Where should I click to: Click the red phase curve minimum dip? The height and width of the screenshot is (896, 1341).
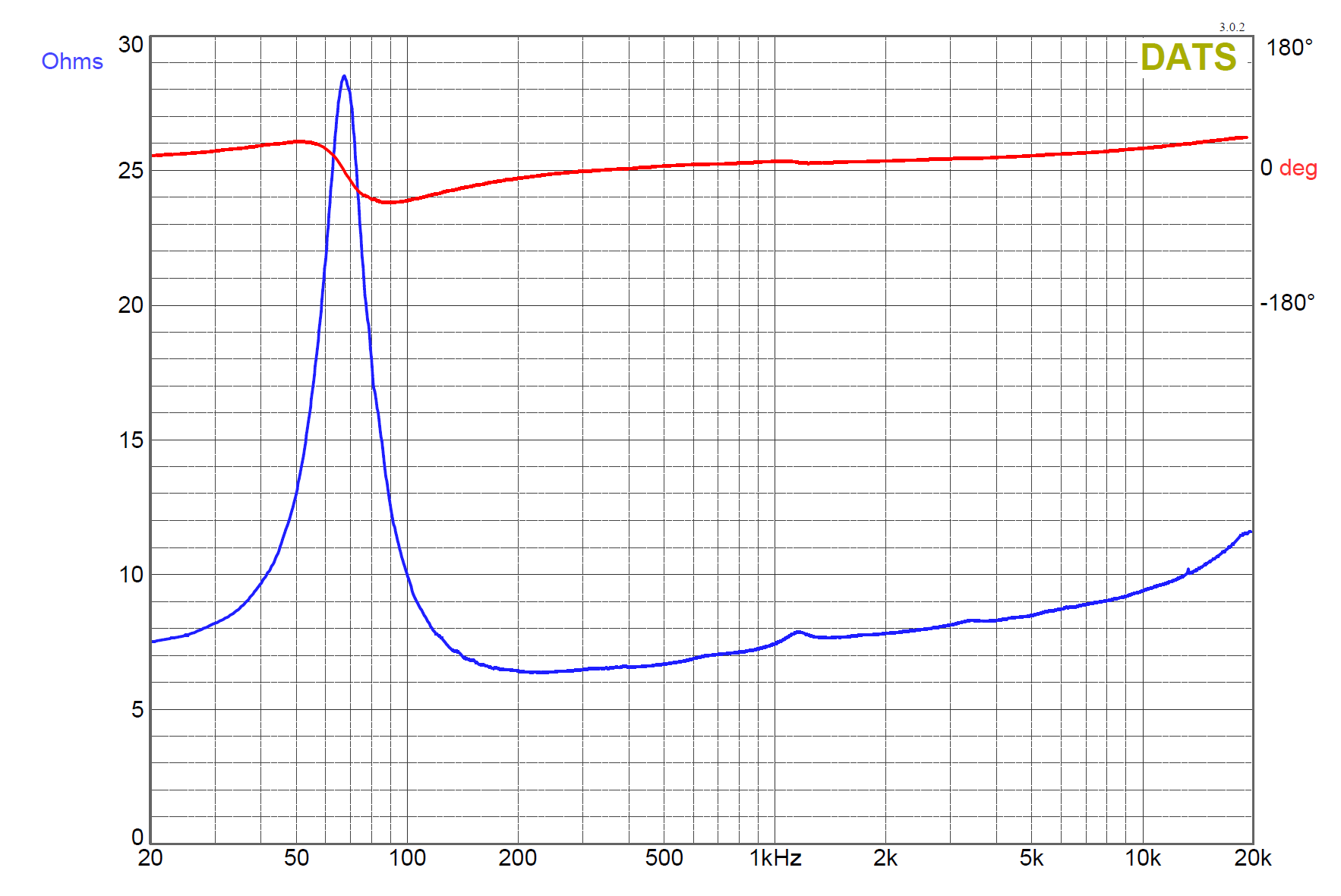388,202
